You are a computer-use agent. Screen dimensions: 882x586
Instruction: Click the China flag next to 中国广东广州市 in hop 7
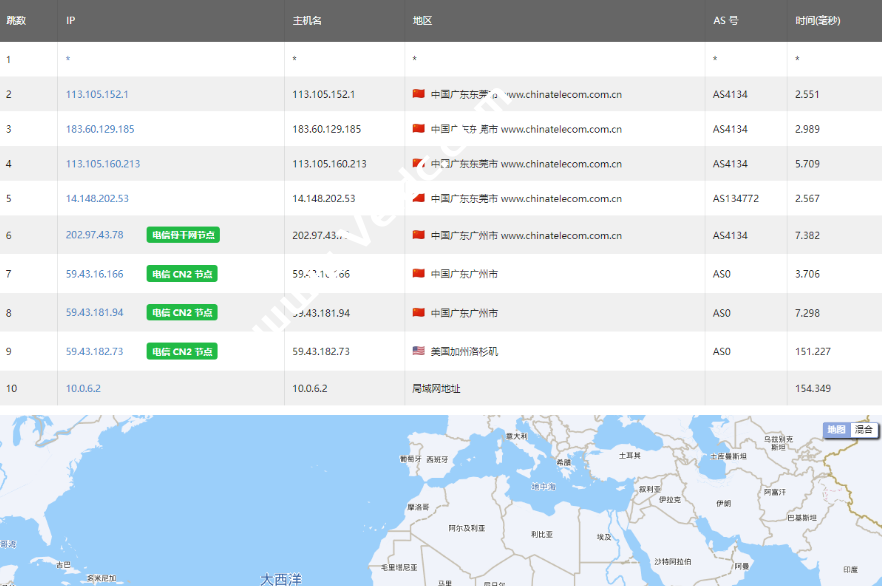click(x=419, y=273)
